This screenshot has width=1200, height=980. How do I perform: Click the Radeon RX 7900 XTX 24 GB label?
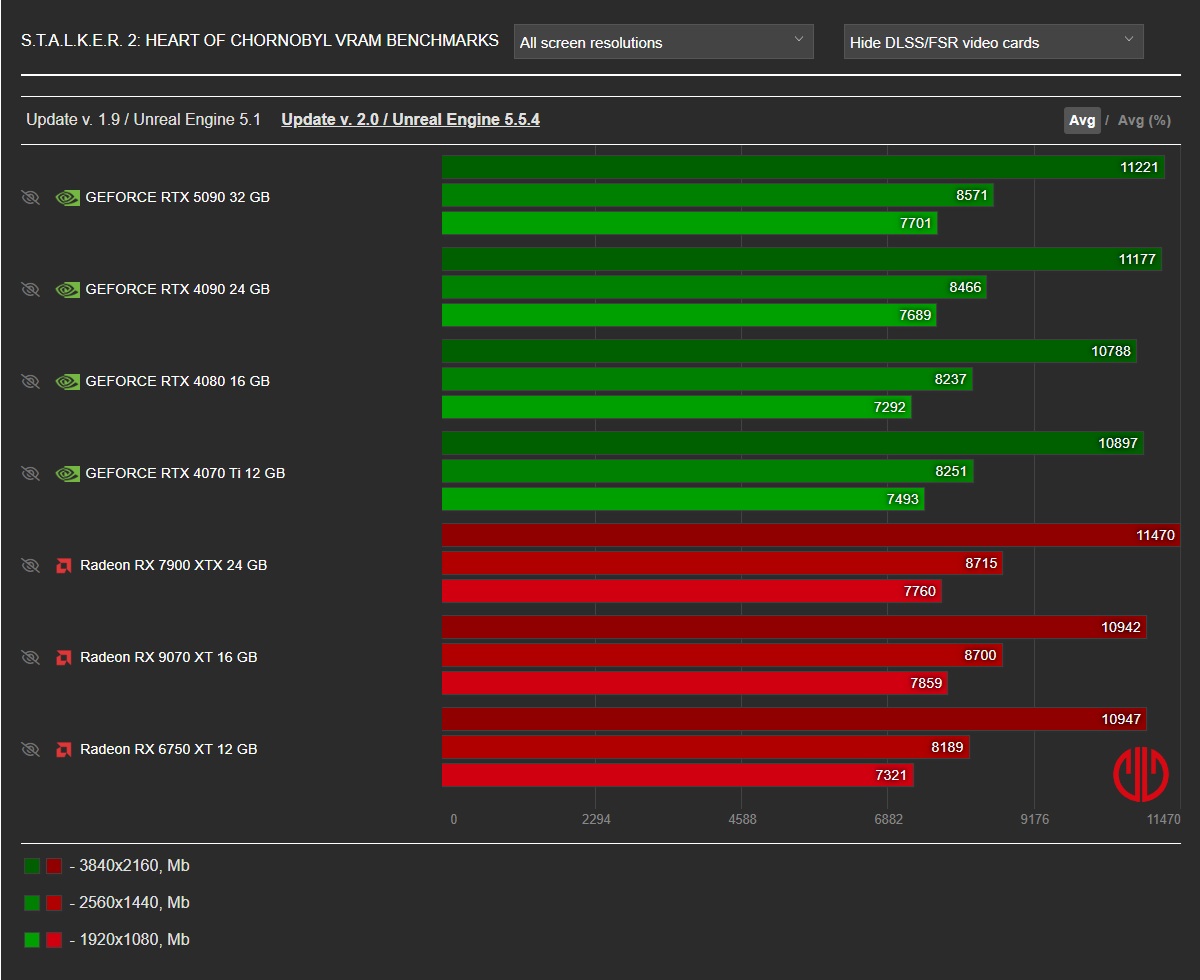point(173,565)
